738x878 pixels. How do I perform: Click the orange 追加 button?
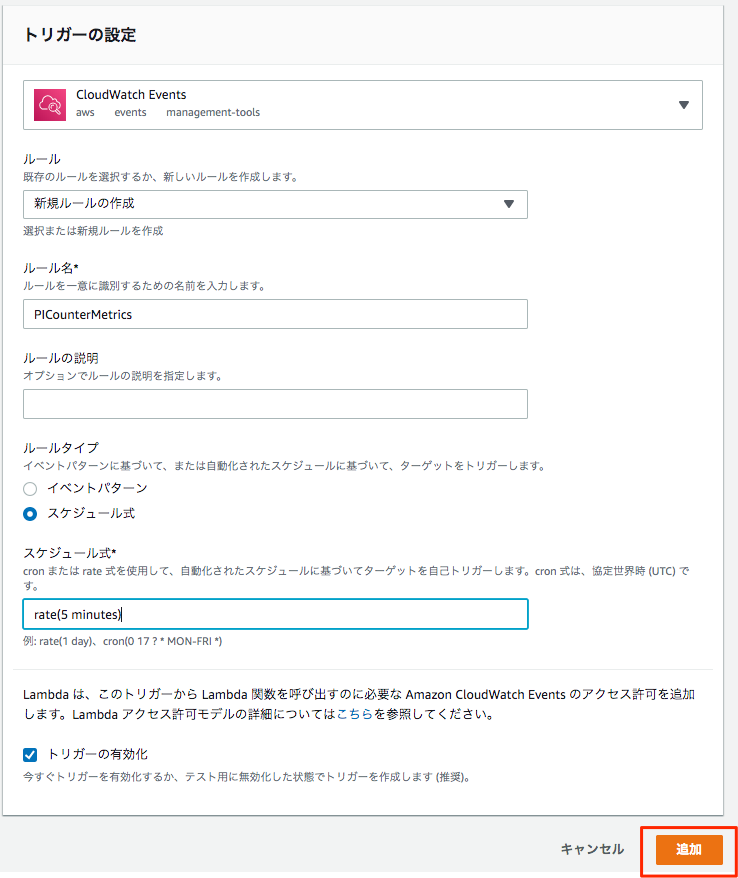(x=689, y=849)
